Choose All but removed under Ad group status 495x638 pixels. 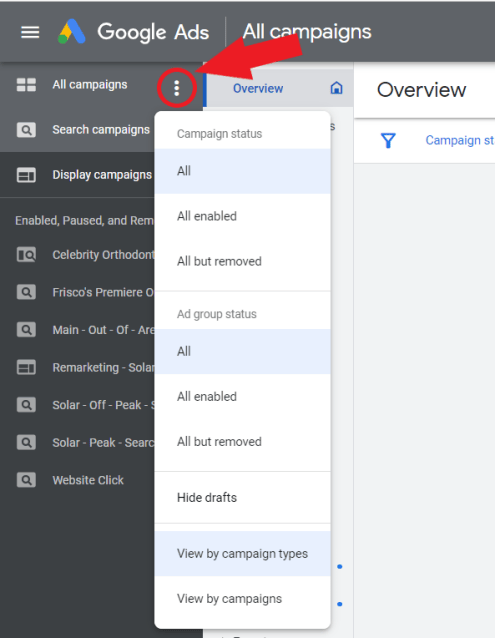[242, 442]
